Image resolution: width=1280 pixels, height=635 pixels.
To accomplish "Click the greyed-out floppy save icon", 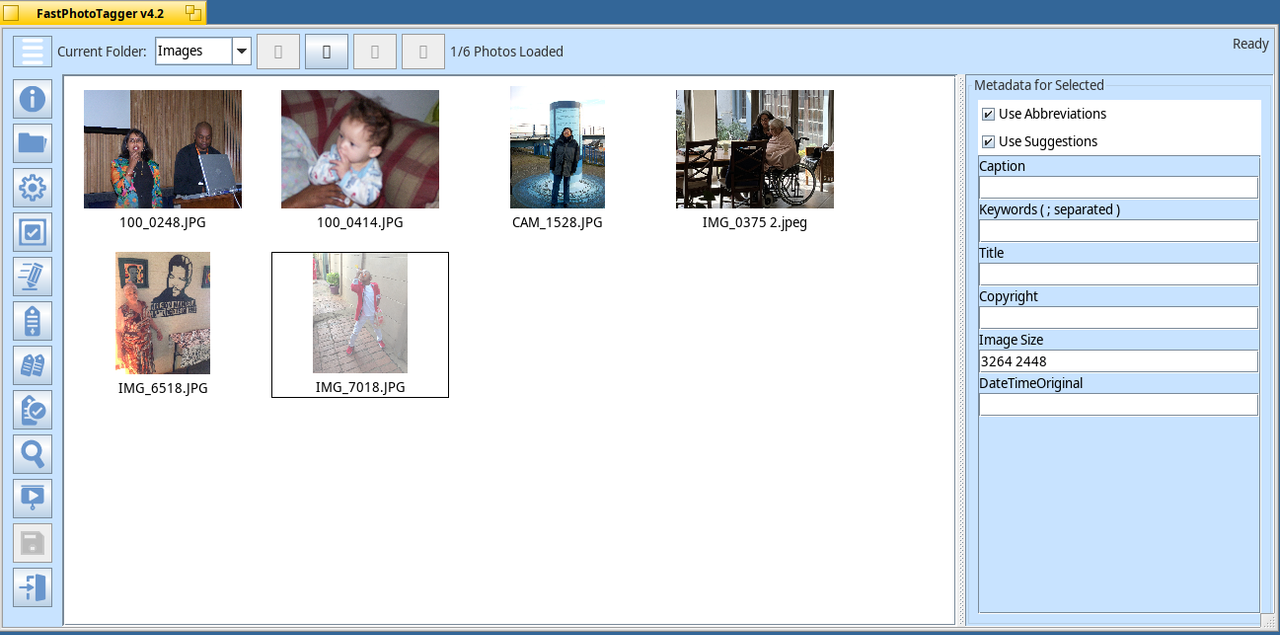I will click(x=32, y=543).
